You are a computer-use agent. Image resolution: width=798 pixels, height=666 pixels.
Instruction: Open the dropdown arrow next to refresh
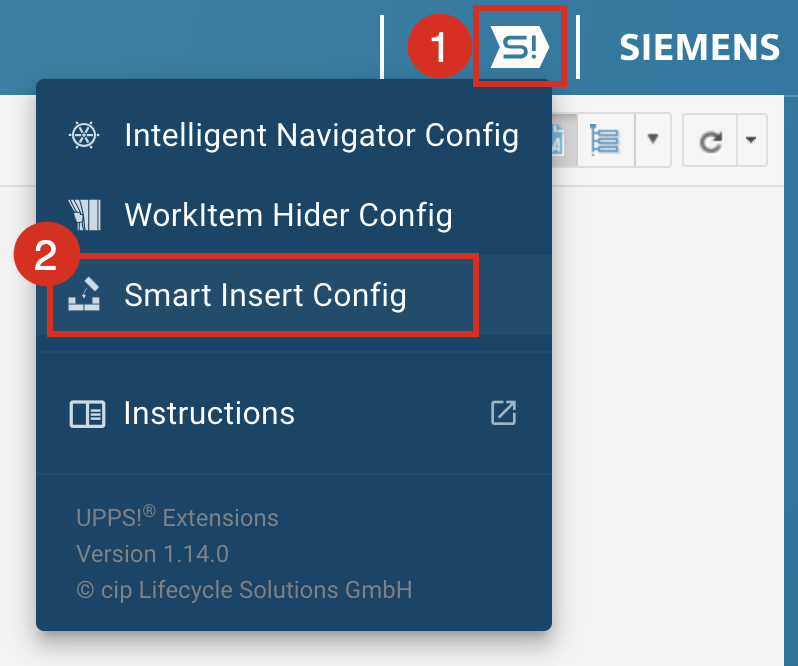752,141
